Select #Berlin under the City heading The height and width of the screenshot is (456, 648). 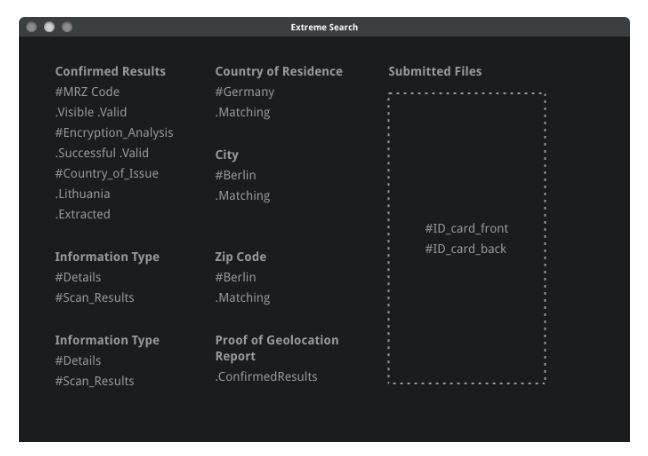(x=237, y=175)
